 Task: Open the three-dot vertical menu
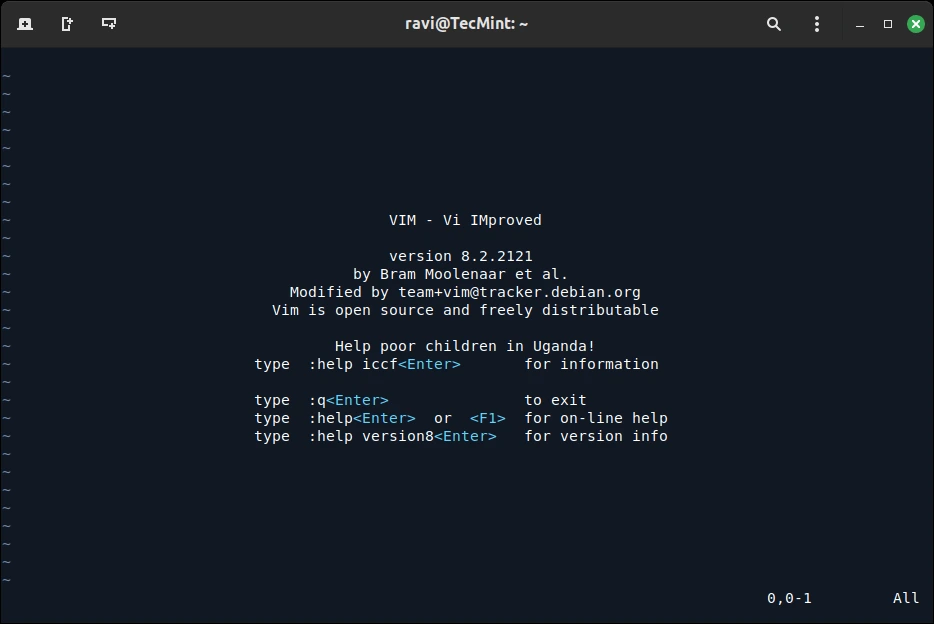tap(817, 24)
